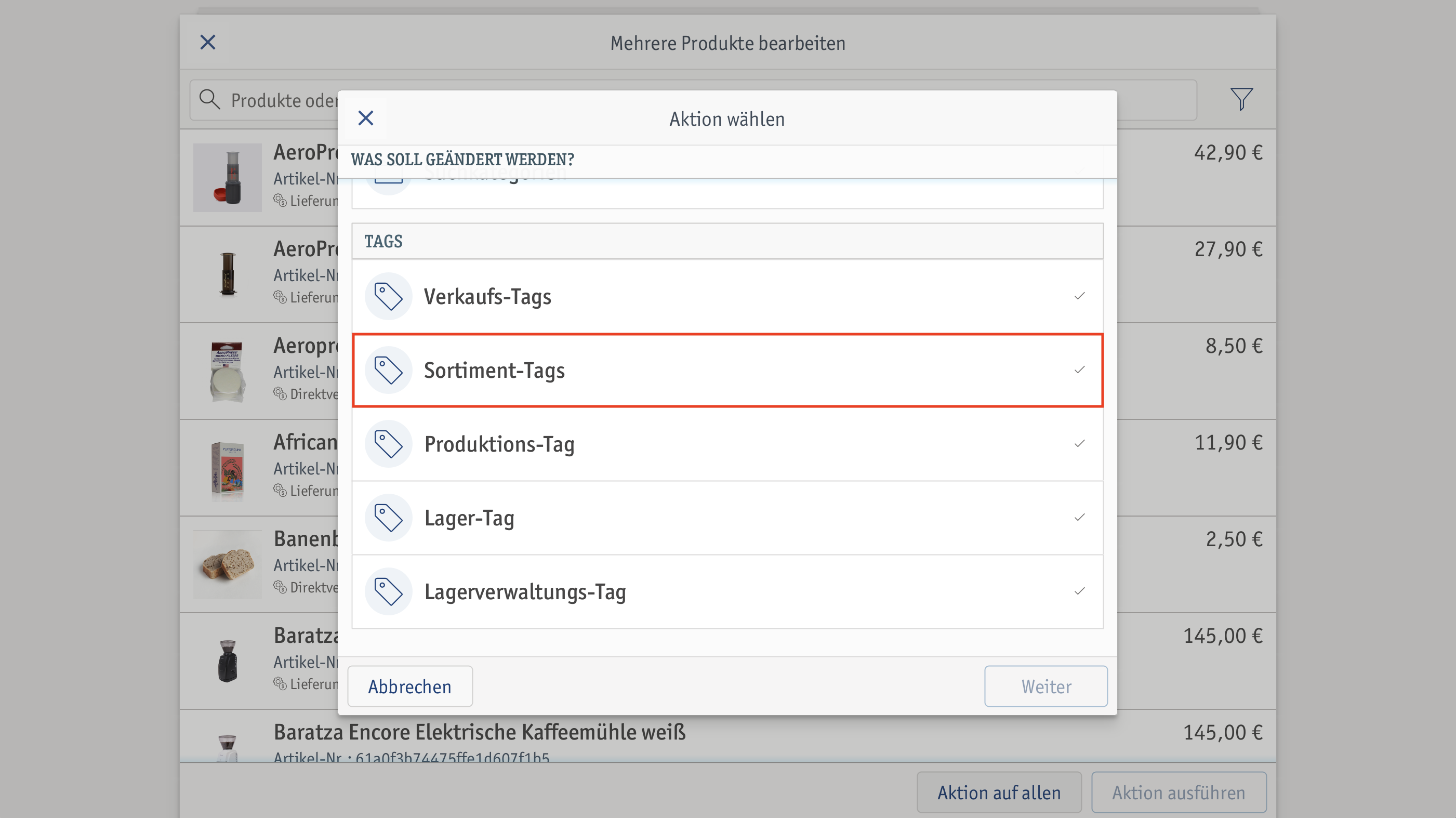The width and height of the screenshot is (1456, 818).
Task: Toggle the Sortiment-Tags checkmark
Action: [x=1080, y=370]
